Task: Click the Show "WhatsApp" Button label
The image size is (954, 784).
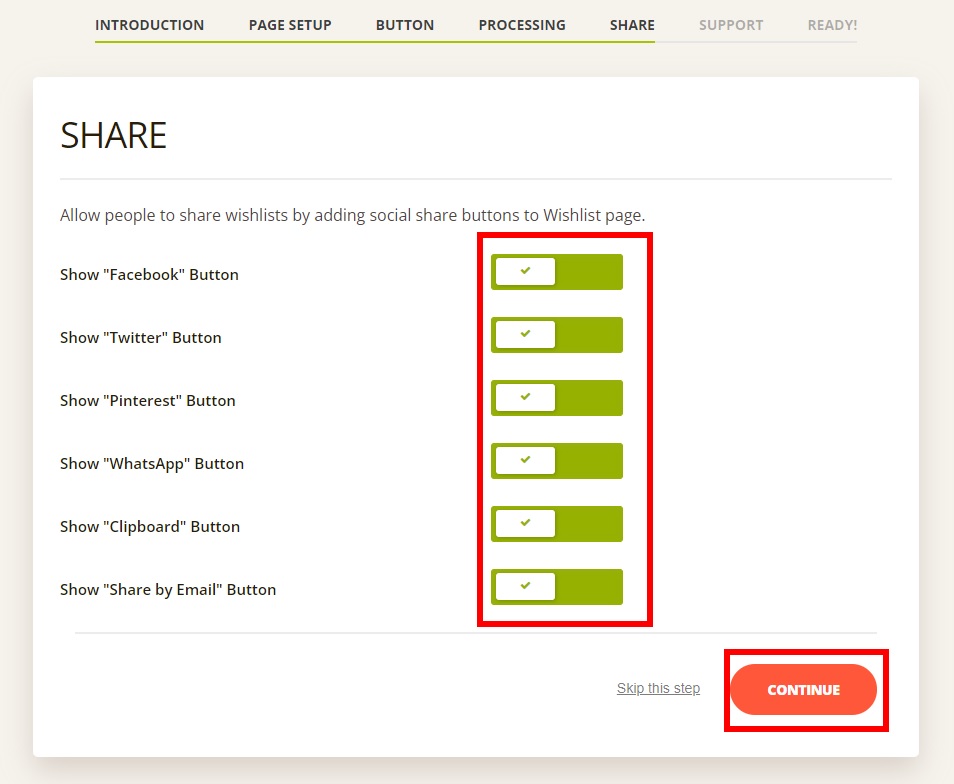Action: click(152, 464)
